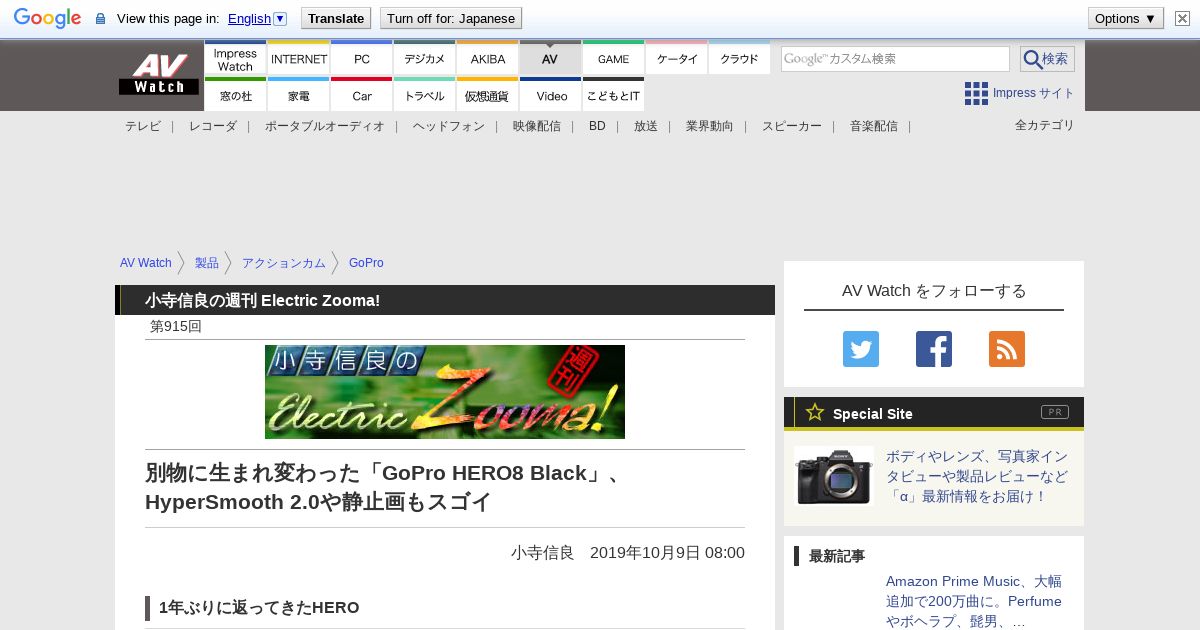Image resolution: width=1200 pixels, height=630 pixels.
Task: Open the Amazon Prime Music article link
Action: click(x=974, y=601)
